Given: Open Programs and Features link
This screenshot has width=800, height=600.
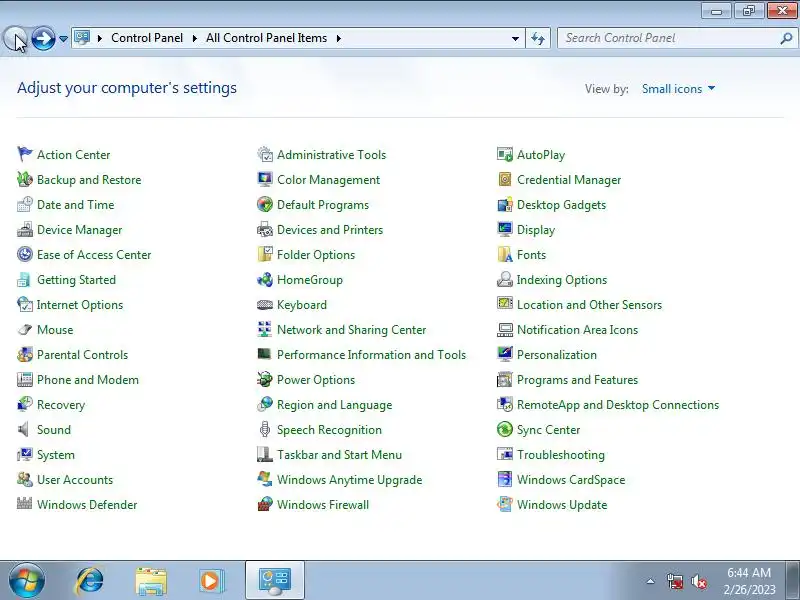Looking at the screenshot, I should tap(577, 380).
